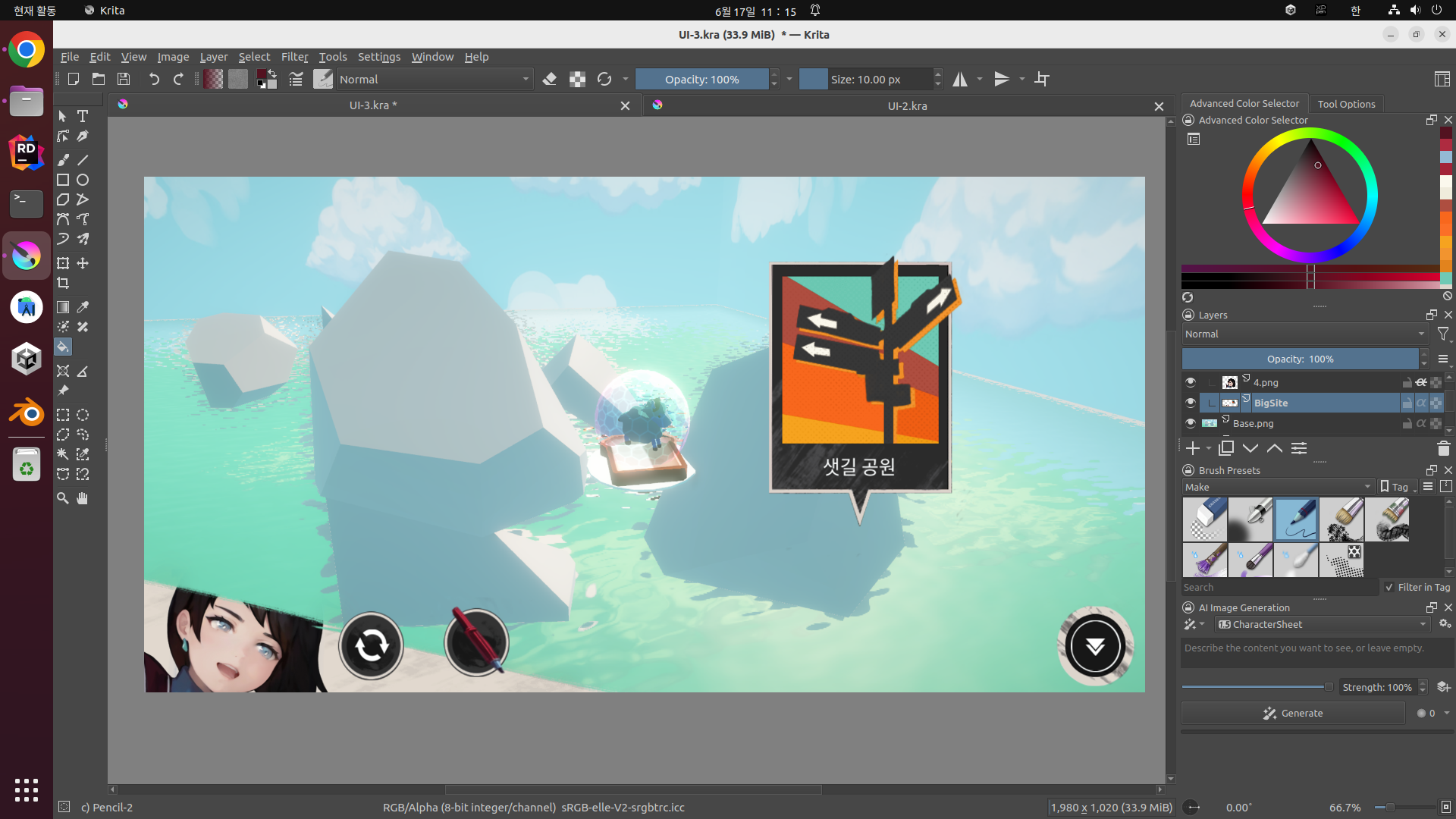Select the Fill bucket tool
Image resolution: width=1456 pixels, height=819 pixels.
(x=63, y=347)
